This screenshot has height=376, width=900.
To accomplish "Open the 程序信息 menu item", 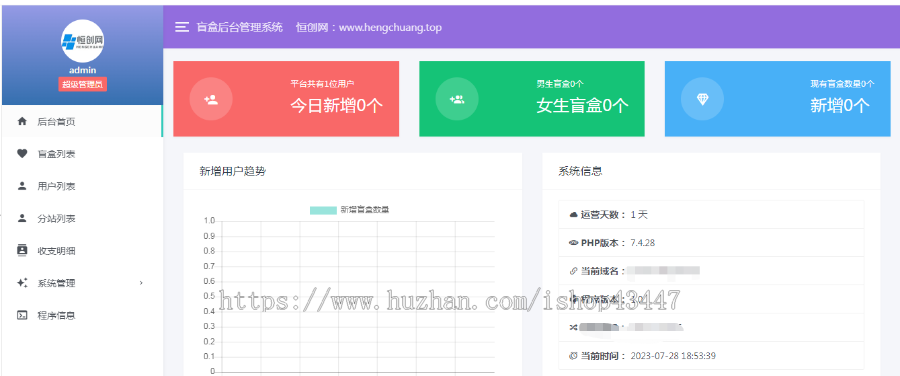I will (82, 315).
